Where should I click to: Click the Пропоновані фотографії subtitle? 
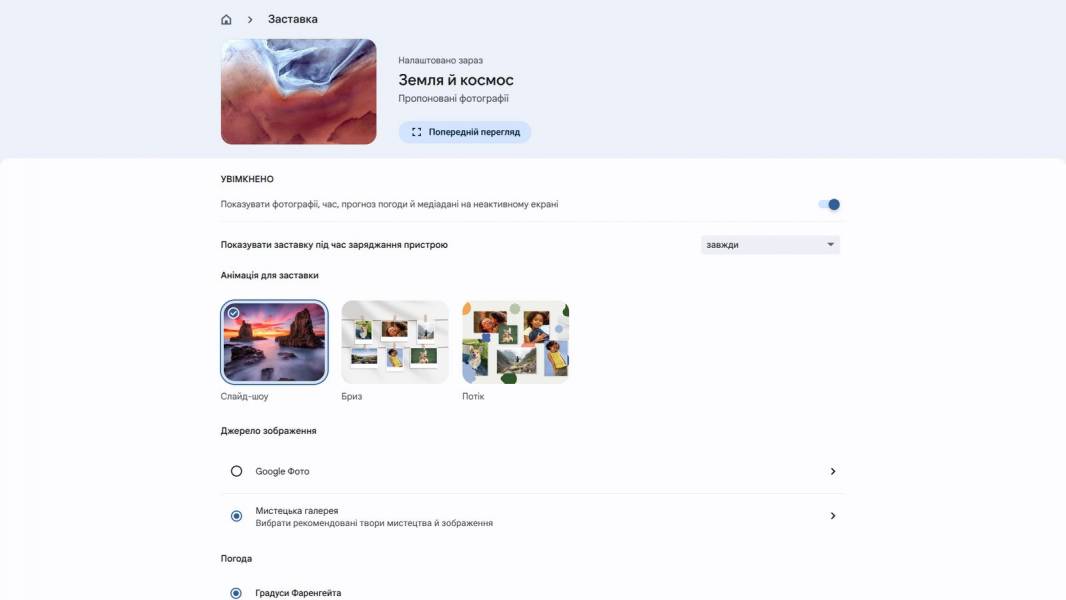tap(453, 99)
